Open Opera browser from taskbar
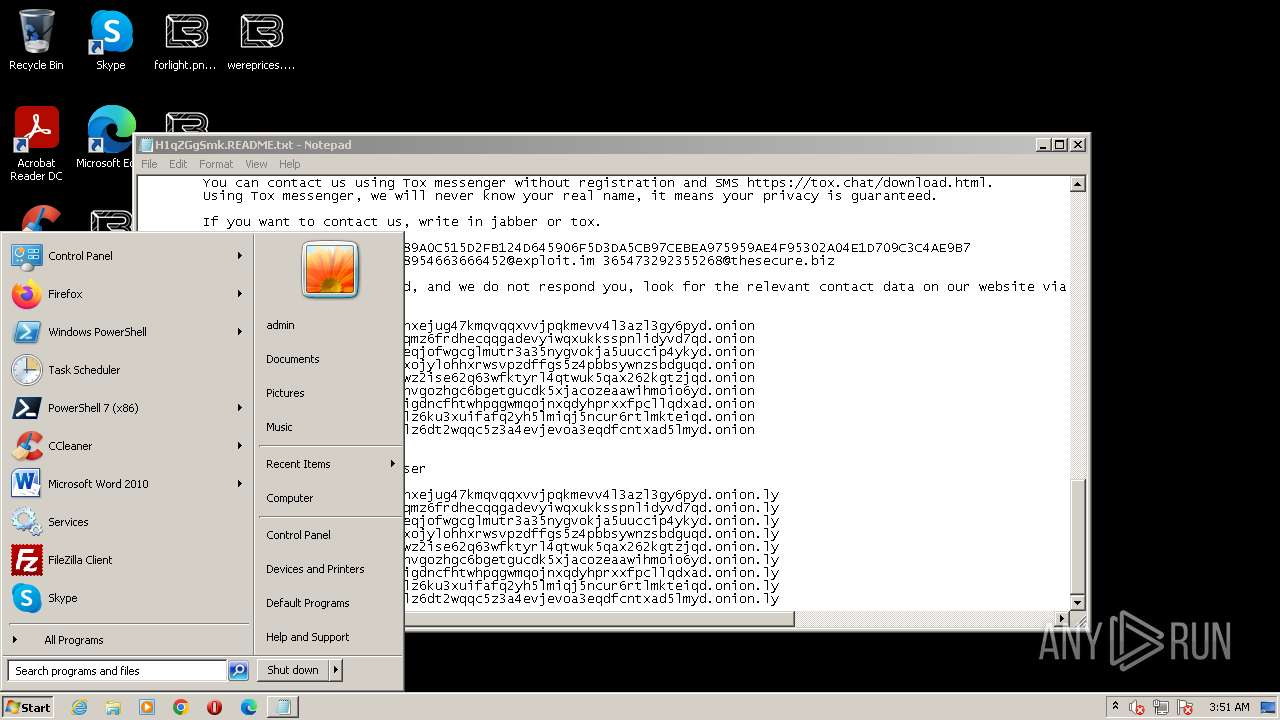 click(215, 707)
